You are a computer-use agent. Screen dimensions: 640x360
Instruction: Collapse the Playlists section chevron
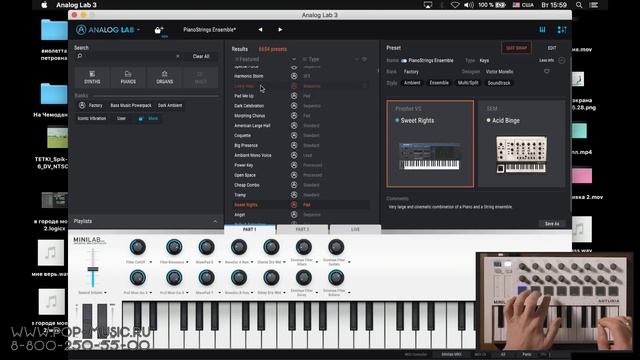click(x=215, y=221)
